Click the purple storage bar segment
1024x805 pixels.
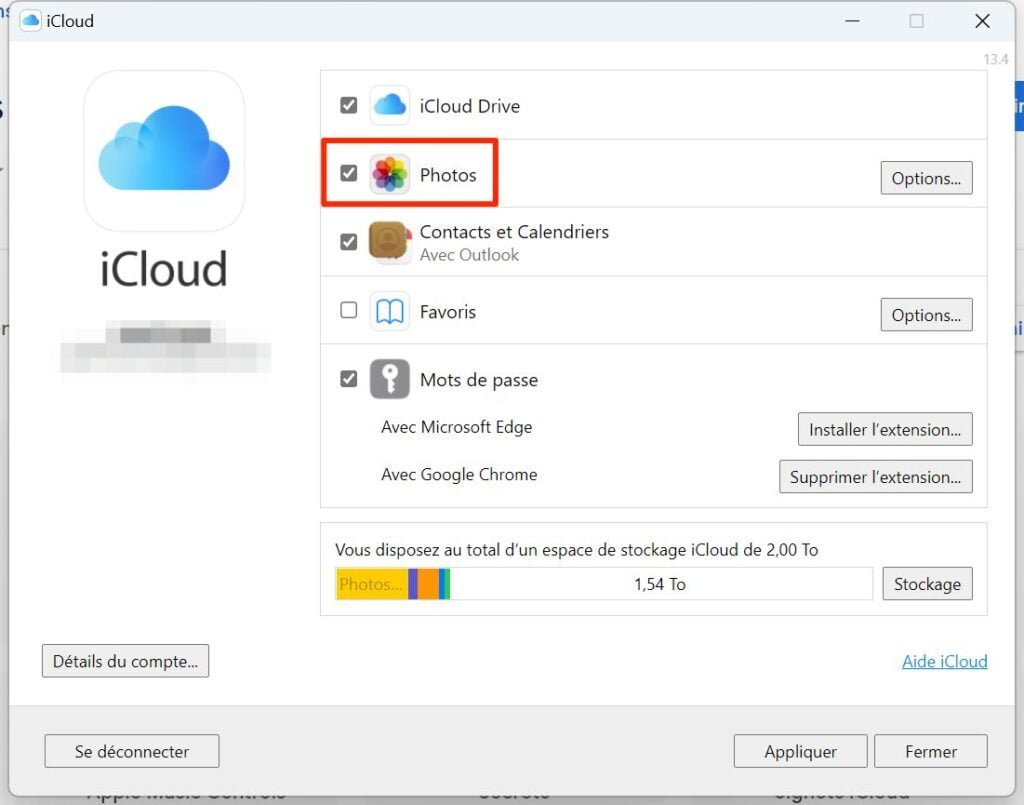[x=413, y=584]
